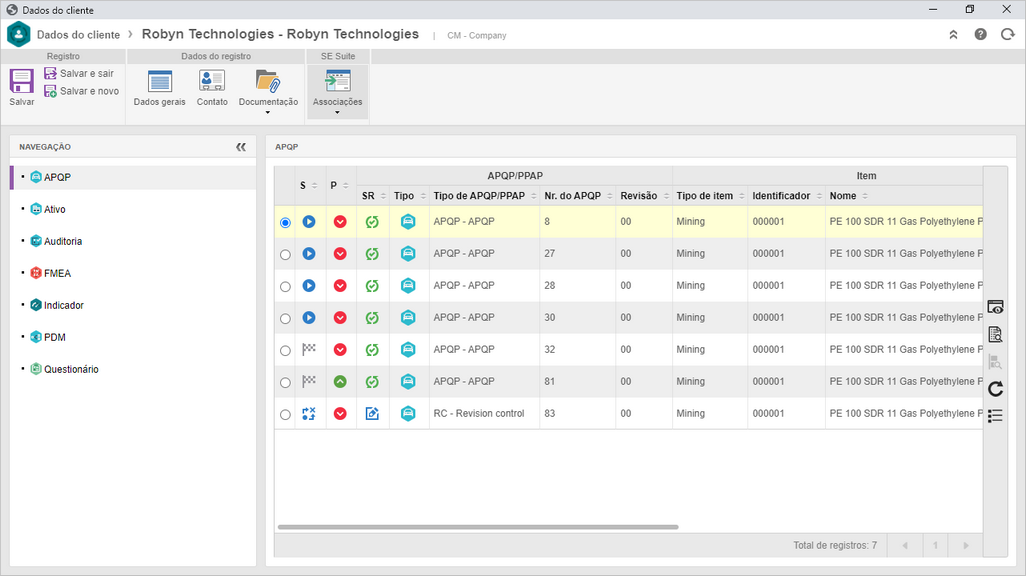1026x576 pixels.
Task: Click the Salvar e sair button
Action: tap(79, 73)
